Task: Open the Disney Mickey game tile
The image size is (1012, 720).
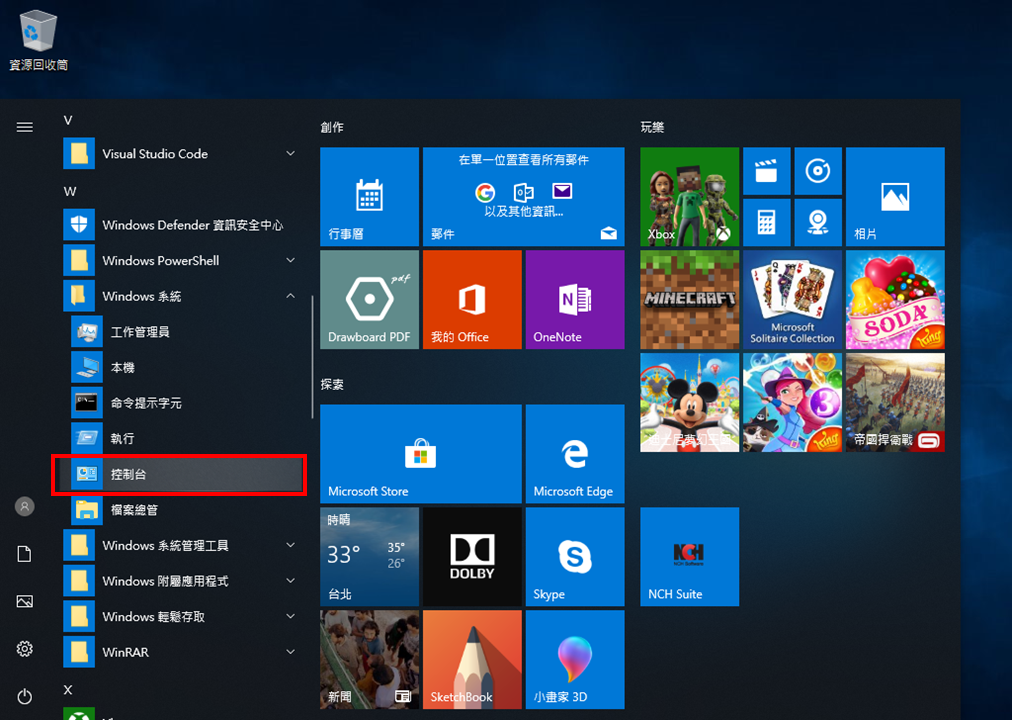Action: 689,402
